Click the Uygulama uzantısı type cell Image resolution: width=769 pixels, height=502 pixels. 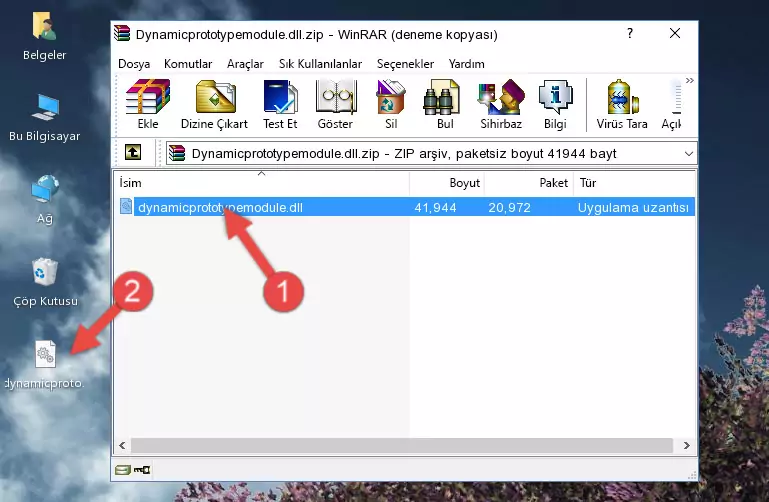click(633, 207)
